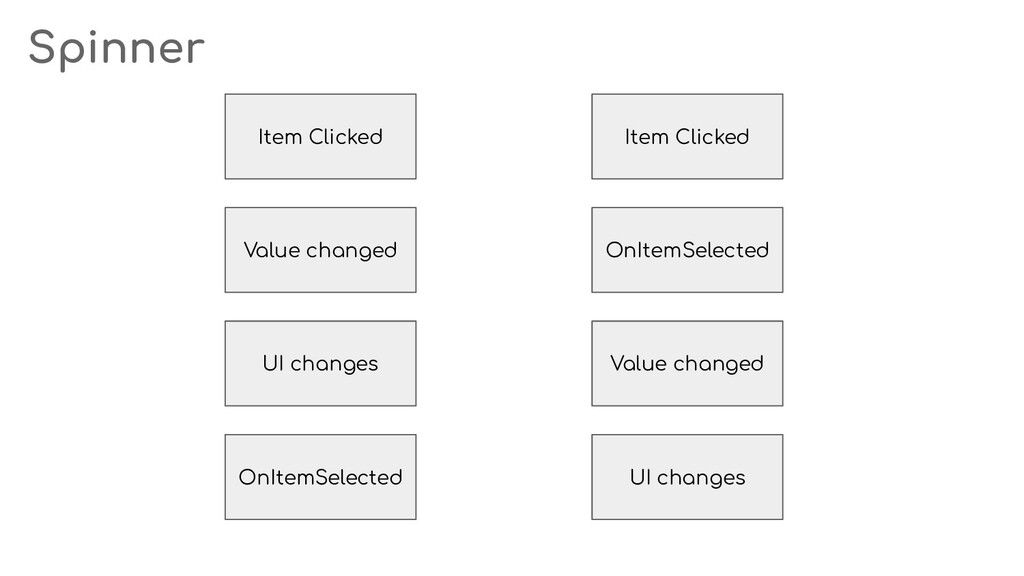Viewport: 1024px width, 576px height.
Task: Click the UI changes box in the left column
Action: pyautogui.click(x=320, y=364)
